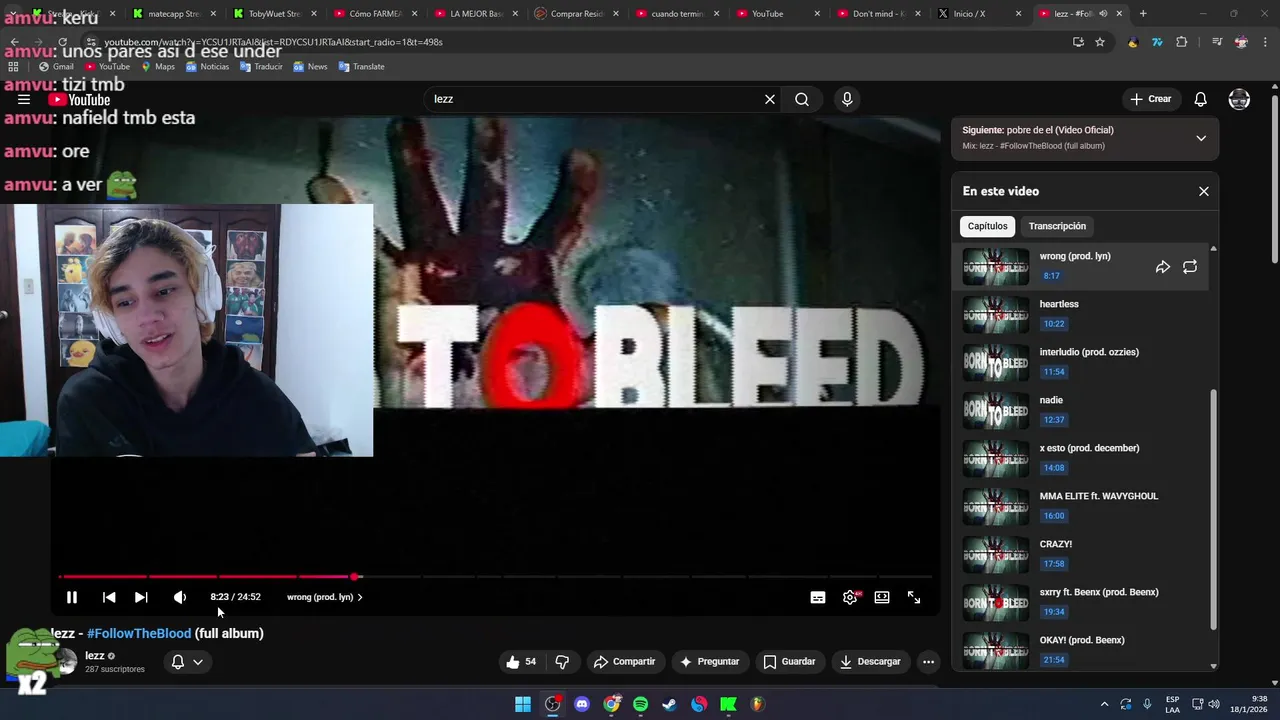Open Steam from the taskbar
This screenshot has height=720, width=1280.
click(669, 704)
